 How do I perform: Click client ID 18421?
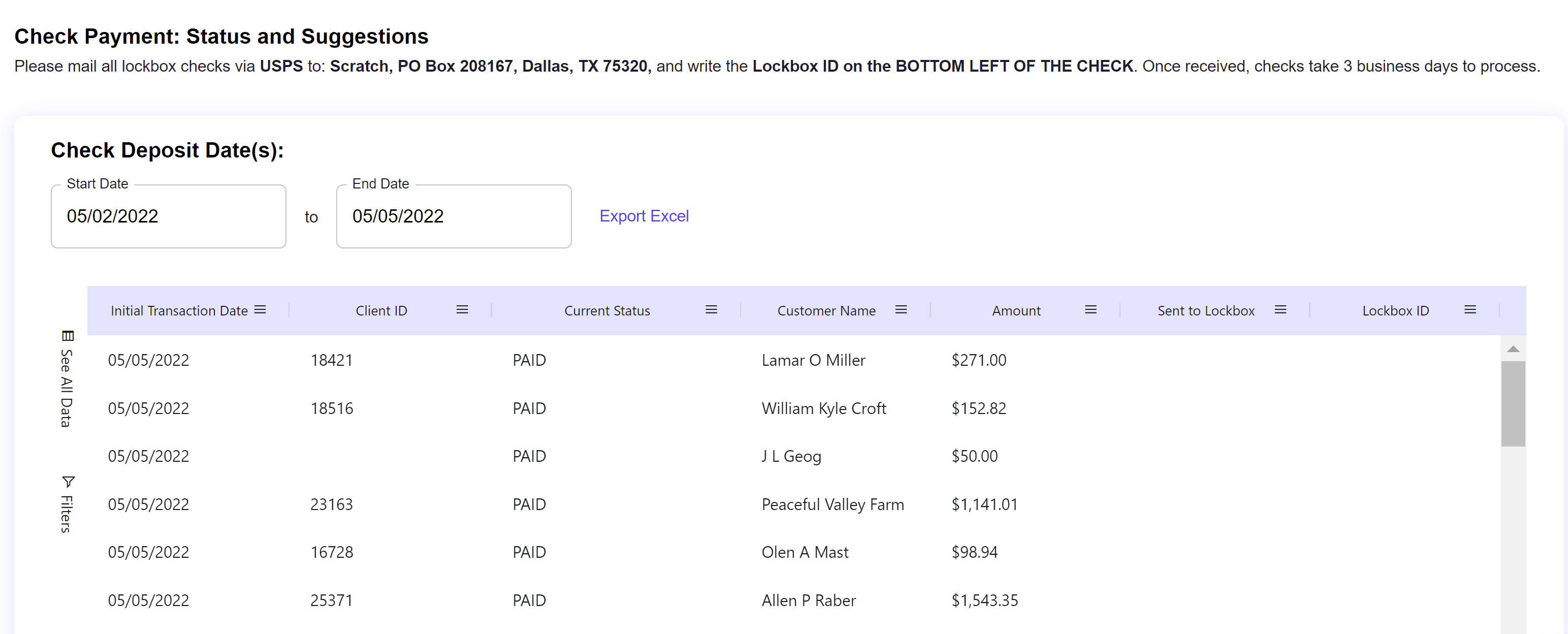click(x=332, y=360)
